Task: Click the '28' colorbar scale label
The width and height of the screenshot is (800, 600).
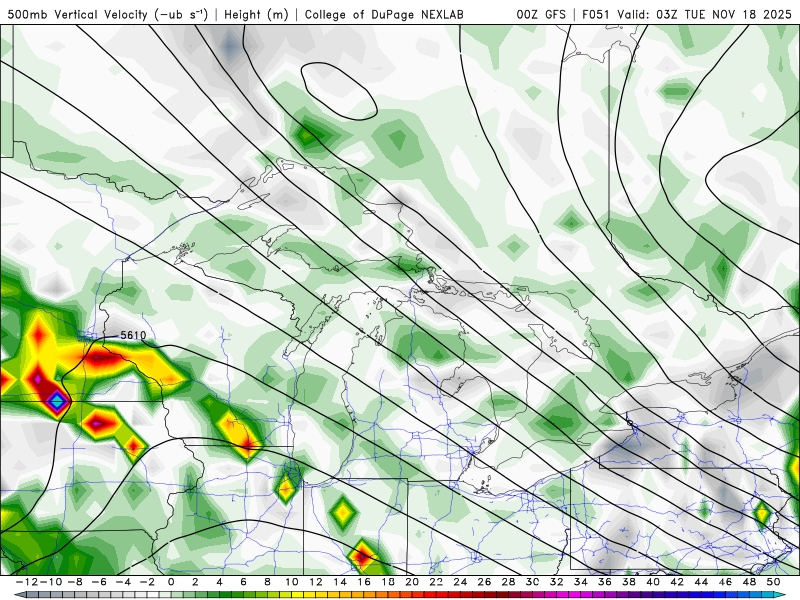Action: [508, 582]
